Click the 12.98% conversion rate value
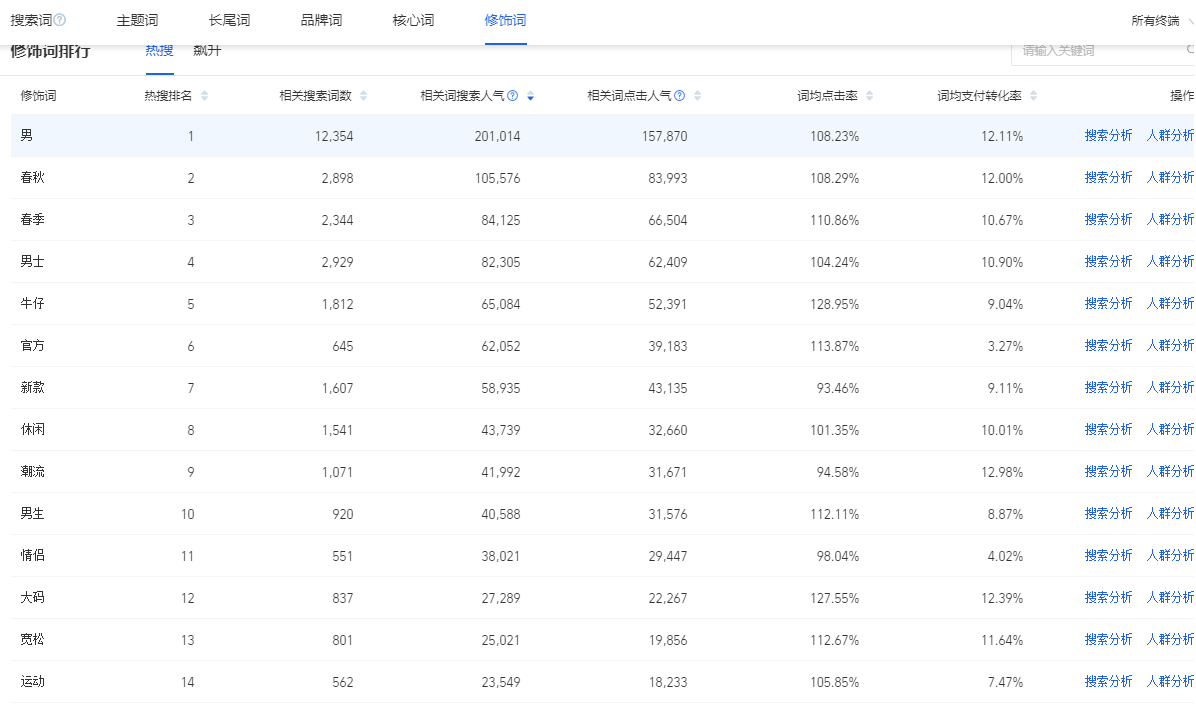This screenshot has width=1196, height=704. [1001, 472]
